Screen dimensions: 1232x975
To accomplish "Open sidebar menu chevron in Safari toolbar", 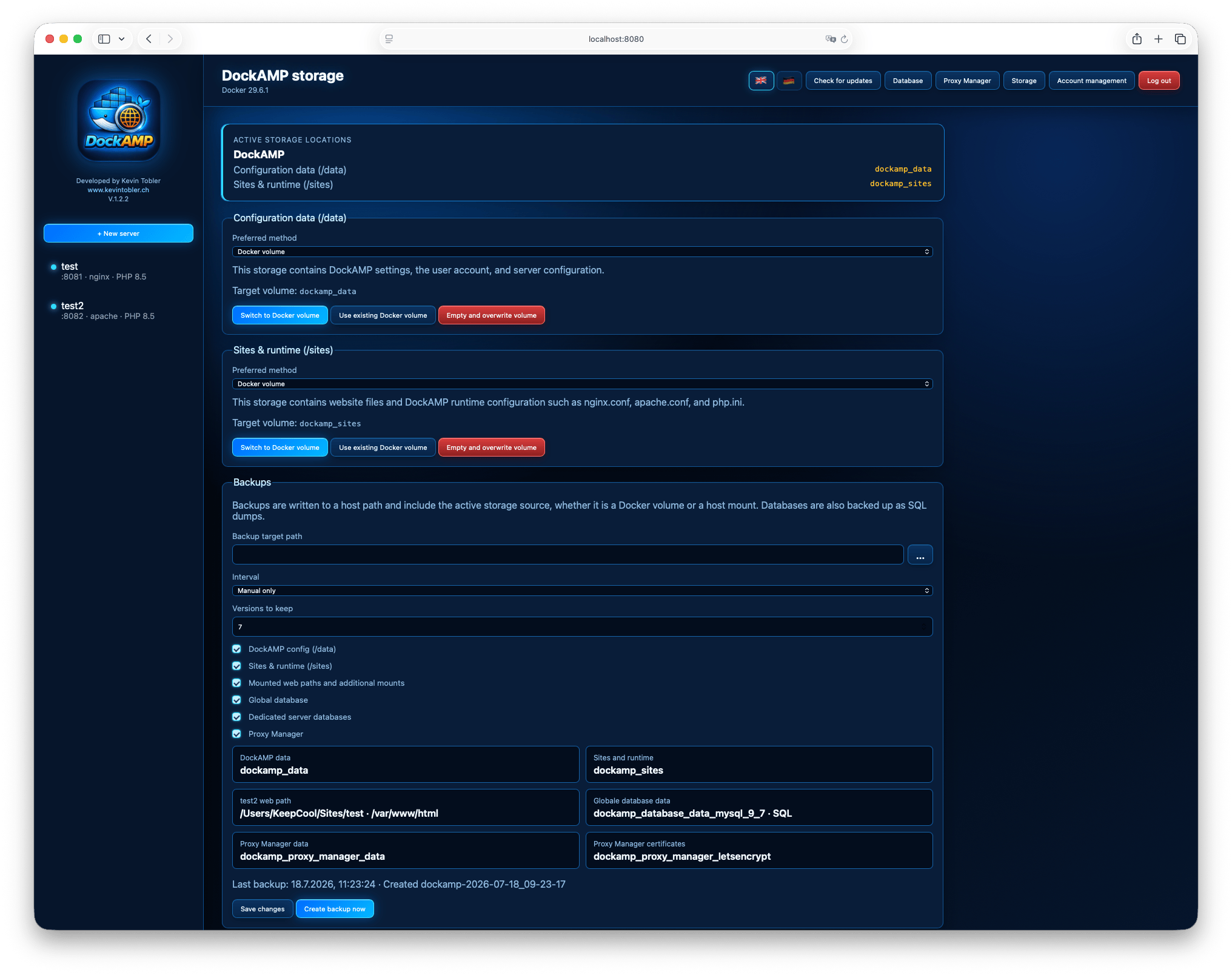I will click(121, 39).
